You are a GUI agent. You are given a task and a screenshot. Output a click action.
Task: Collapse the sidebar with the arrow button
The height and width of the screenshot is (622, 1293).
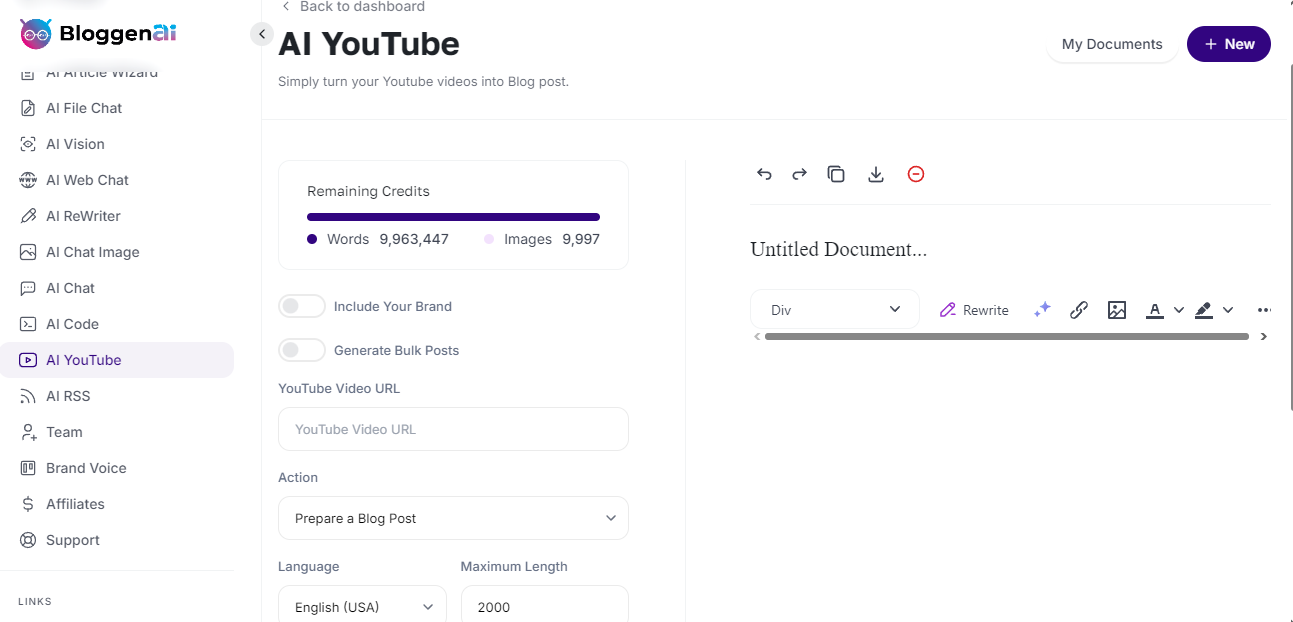[262, 34]
